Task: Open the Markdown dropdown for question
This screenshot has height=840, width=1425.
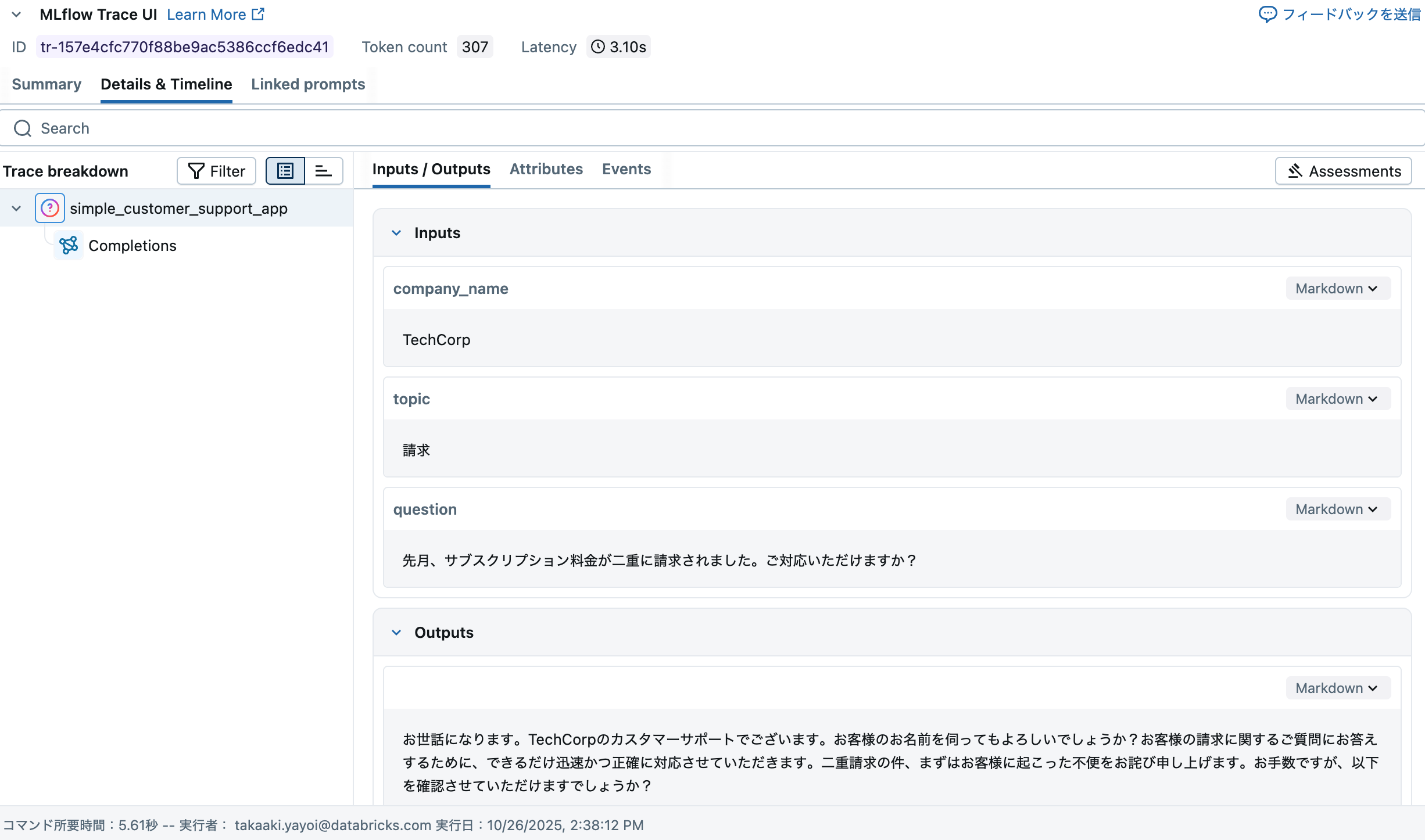Action: 1337,509
